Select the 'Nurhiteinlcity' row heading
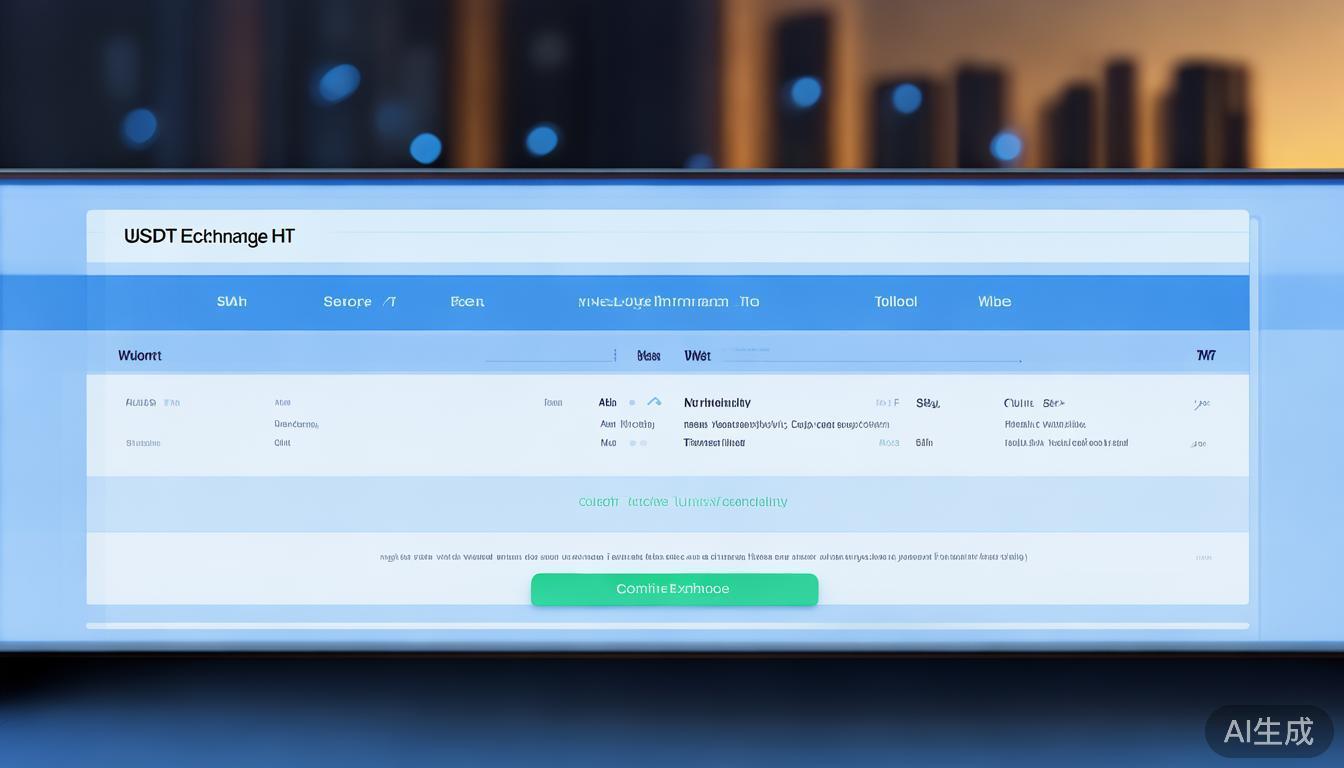Viewport: 1344px width, 768px height. [x=716, y=403]
